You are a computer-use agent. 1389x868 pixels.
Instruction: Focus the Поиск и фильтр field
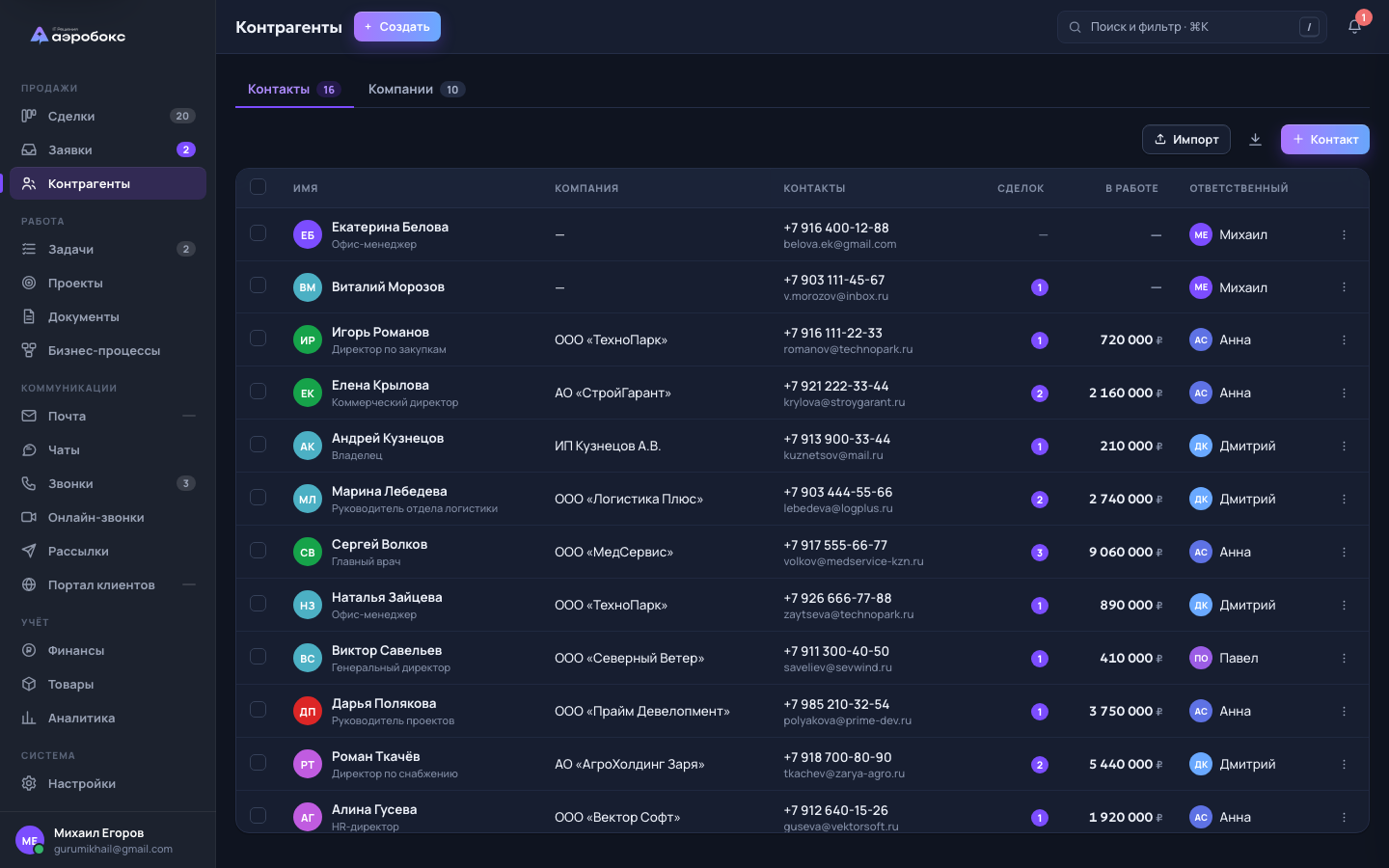(x=1192, y=27)
